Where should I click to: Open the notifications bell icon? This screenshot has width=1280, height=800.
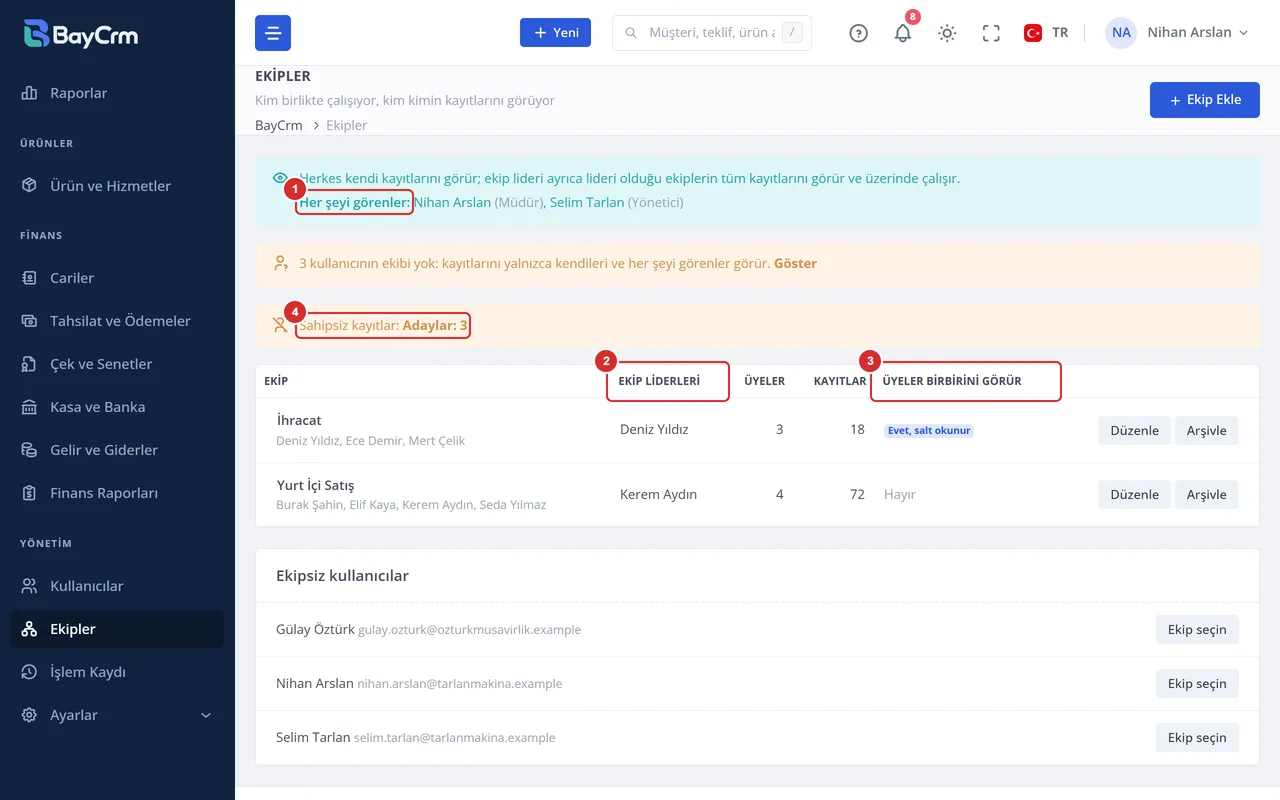pos(903,33)
